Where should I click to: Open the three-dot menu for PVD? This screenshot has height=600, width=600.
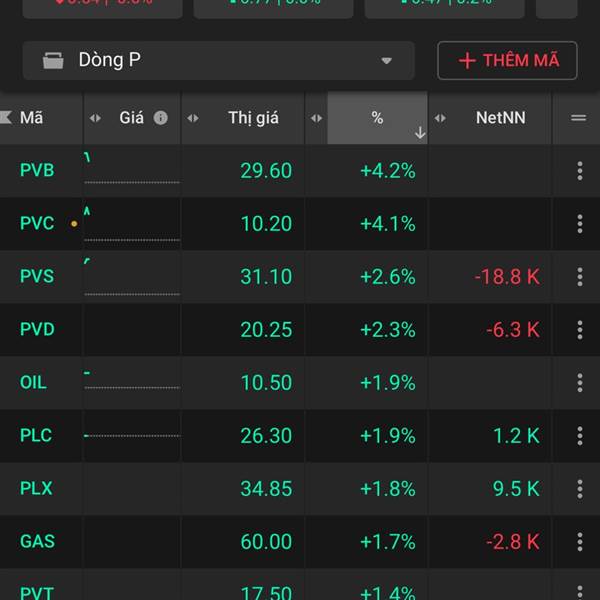point(579,330)
